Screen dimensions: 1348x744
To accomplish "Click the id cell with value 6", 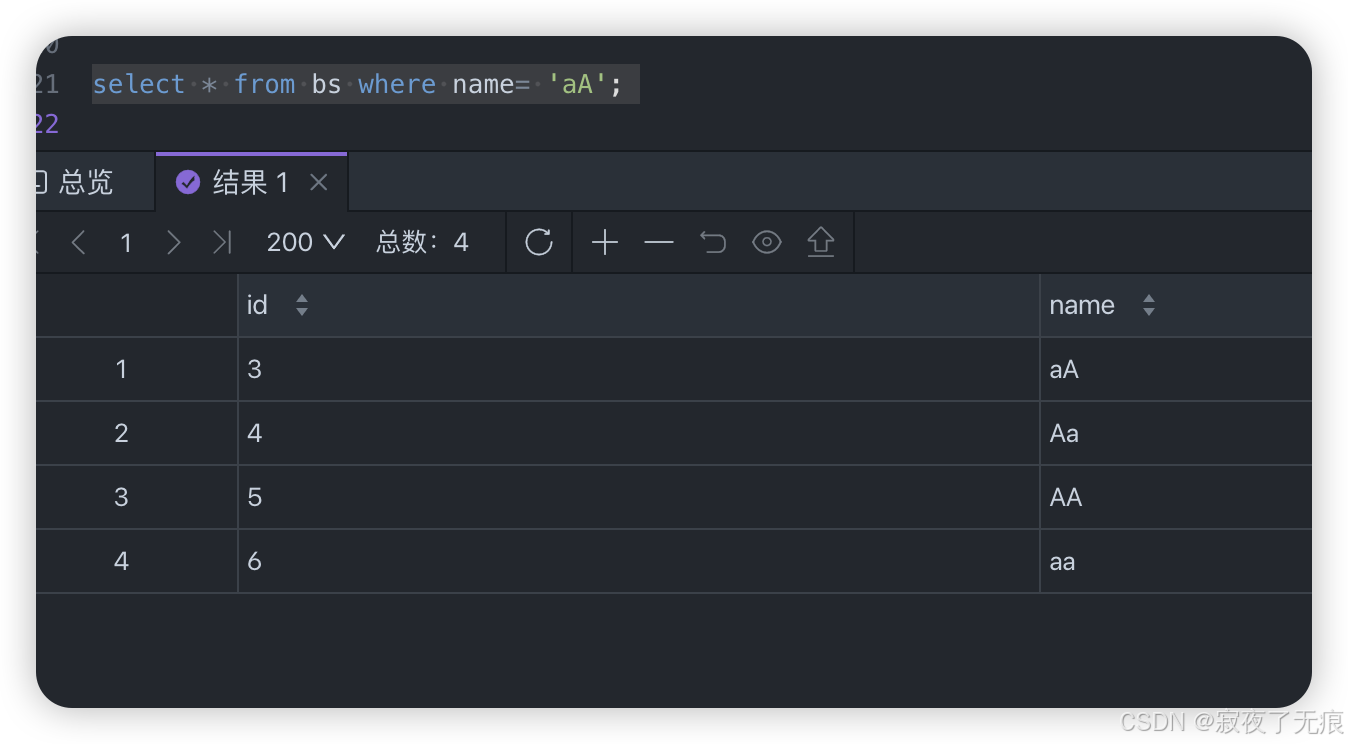I will [x=639, y=562].
